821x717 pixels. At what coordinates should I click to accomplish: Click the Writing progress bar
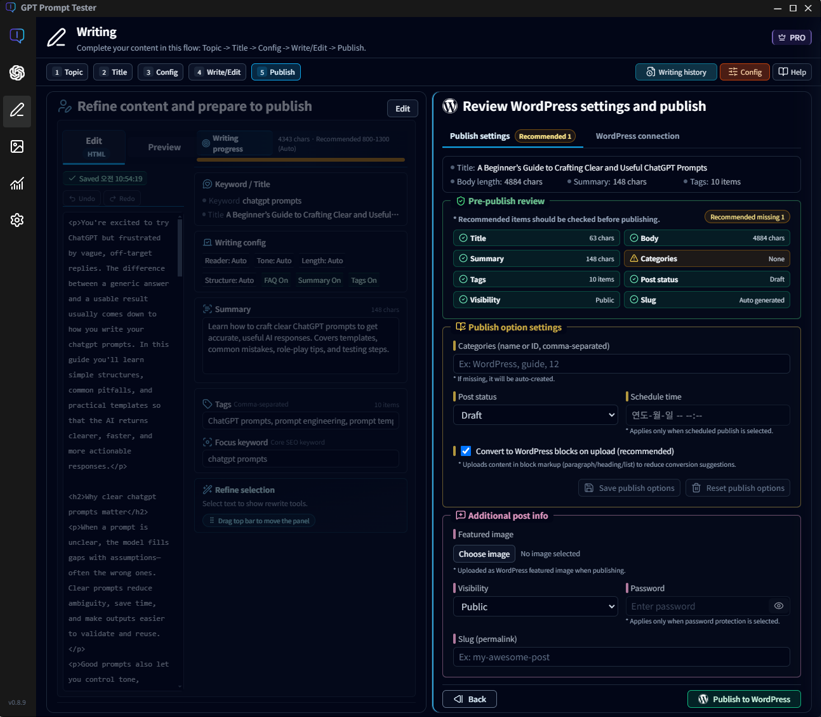click(x=300, y=159)
